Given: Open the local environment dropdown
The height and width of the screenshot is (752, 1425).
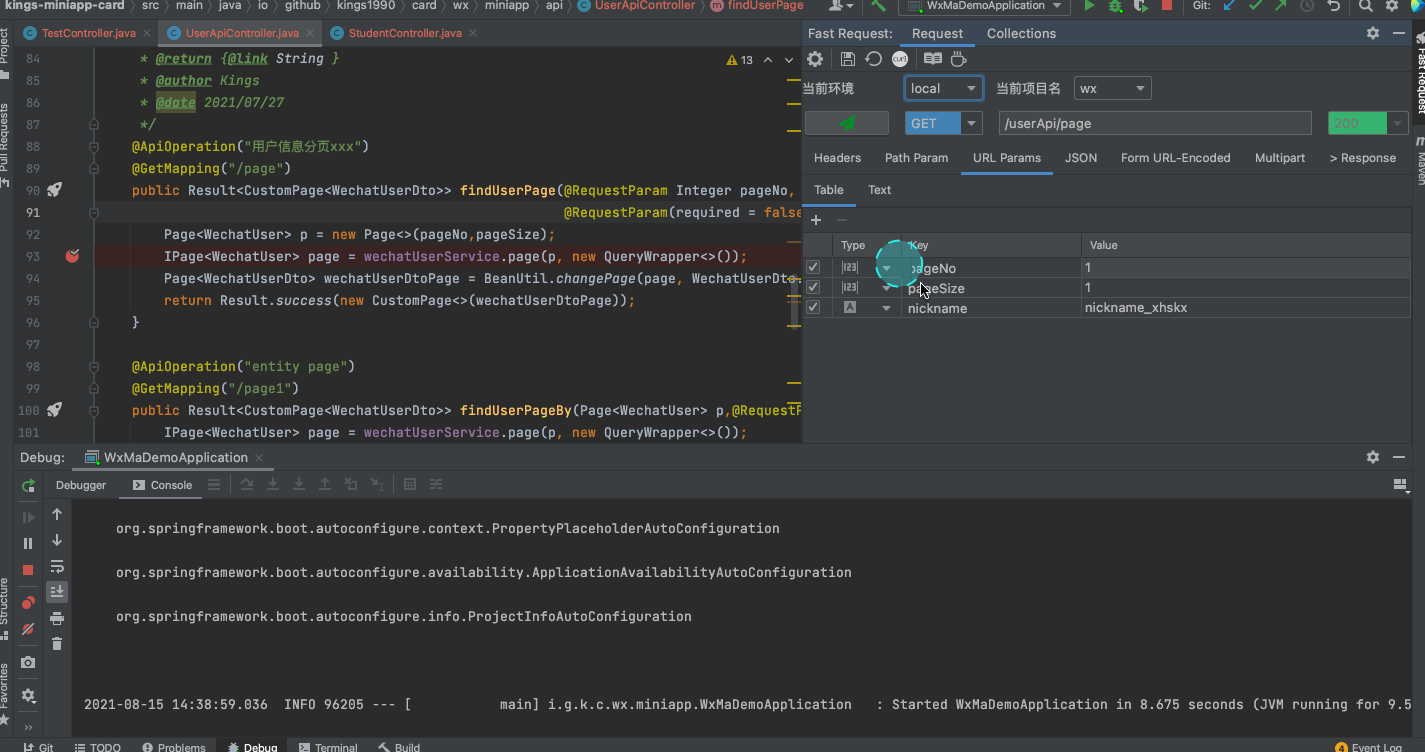Looking at the screenshot, I should pos(943,89).
